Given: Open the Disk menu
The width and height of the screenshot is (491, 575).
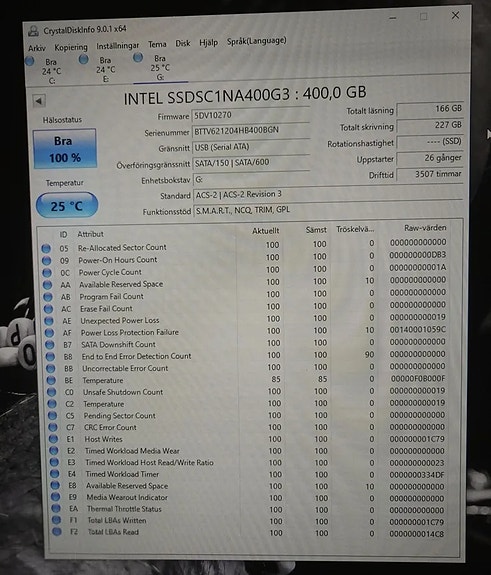Looking at the screenshot, I should [183, 43].
